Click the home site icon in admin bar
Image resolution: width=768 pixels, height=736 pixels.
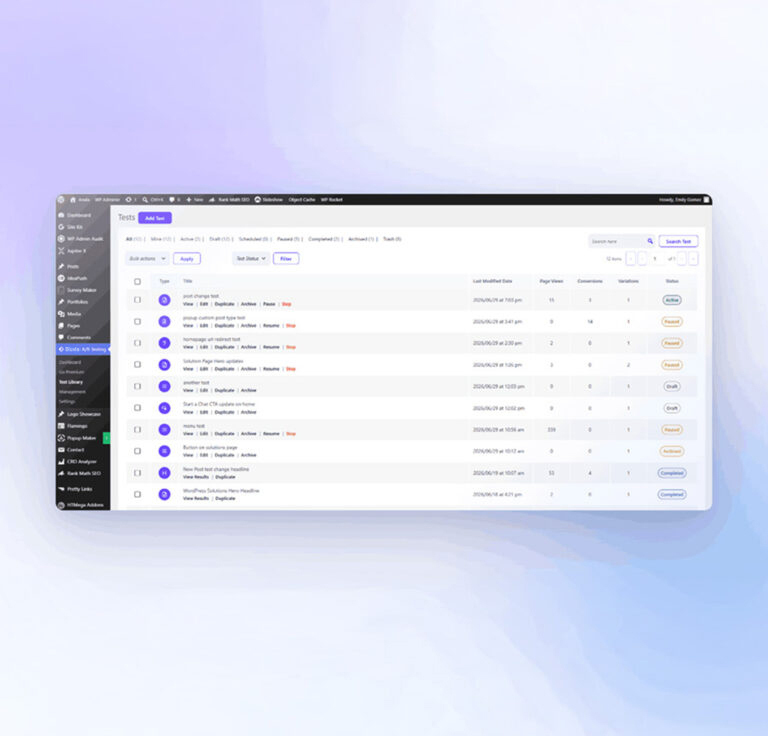point(73,200)
